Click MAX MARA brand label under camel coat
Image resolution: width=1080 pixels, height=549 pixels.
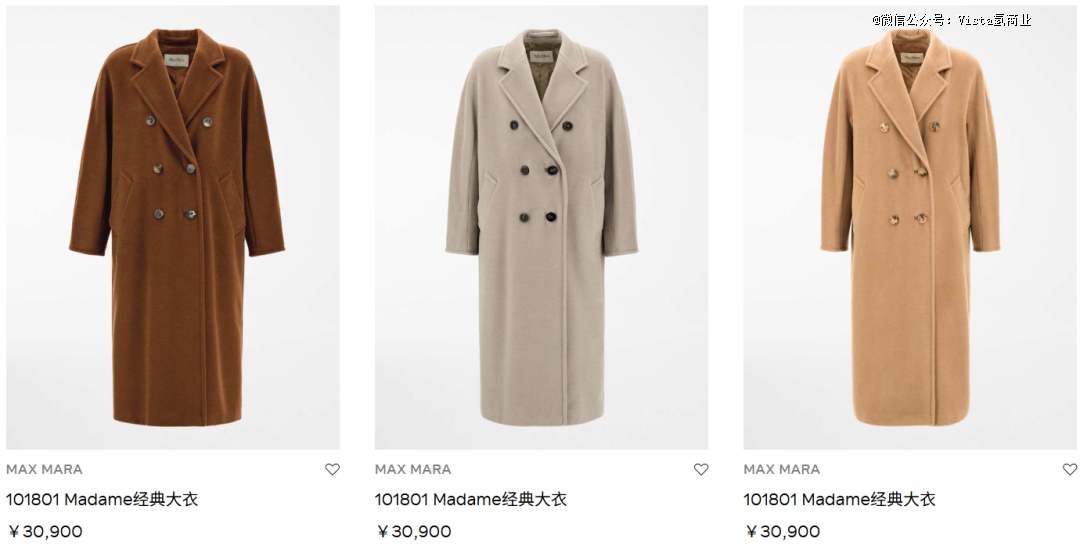(782, 469)
